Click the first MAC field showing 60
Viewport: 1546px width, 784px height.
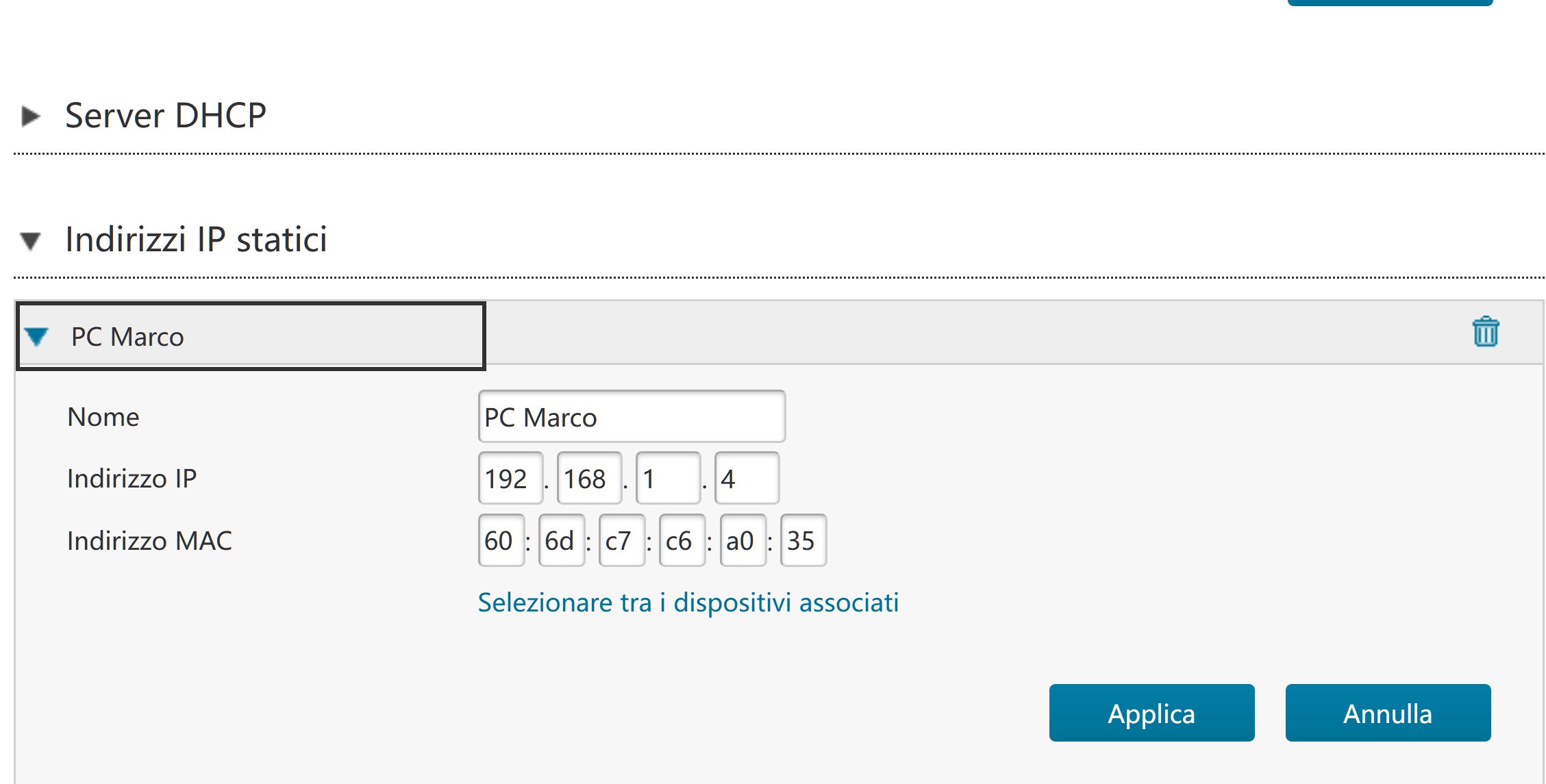point(501,541)
